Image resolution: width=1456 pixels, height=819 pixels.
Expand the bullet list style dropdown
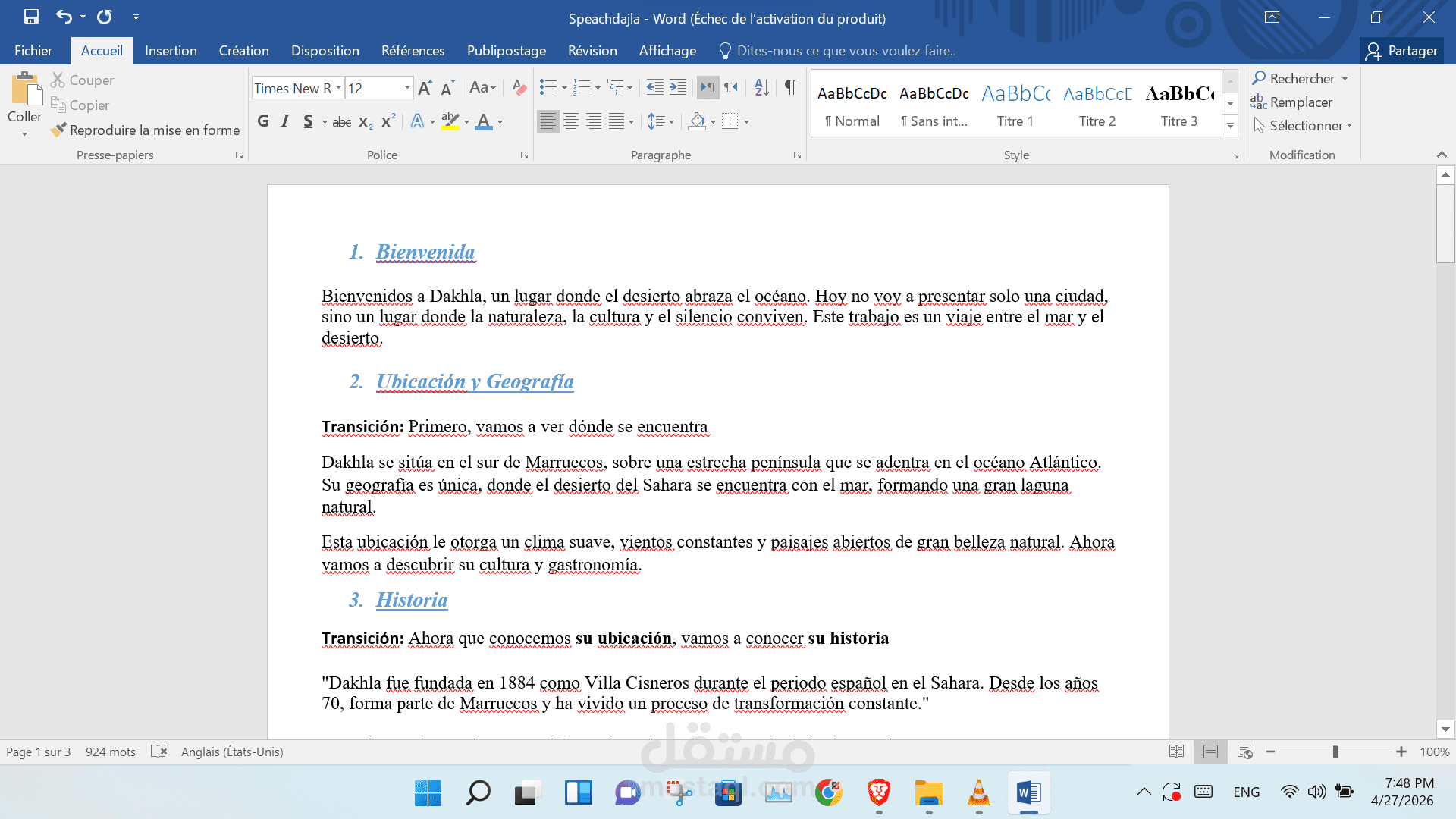click(x=564, y=88)
